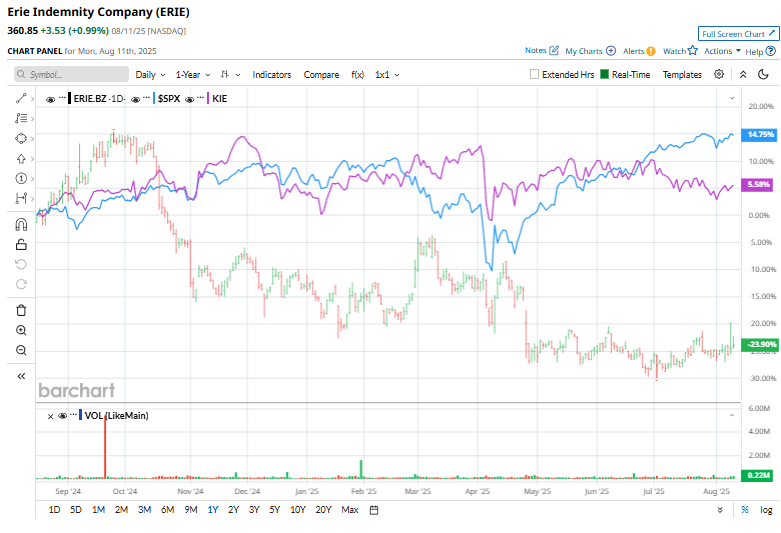Collapse the volume pane chevron

click(x=732, y=415)
